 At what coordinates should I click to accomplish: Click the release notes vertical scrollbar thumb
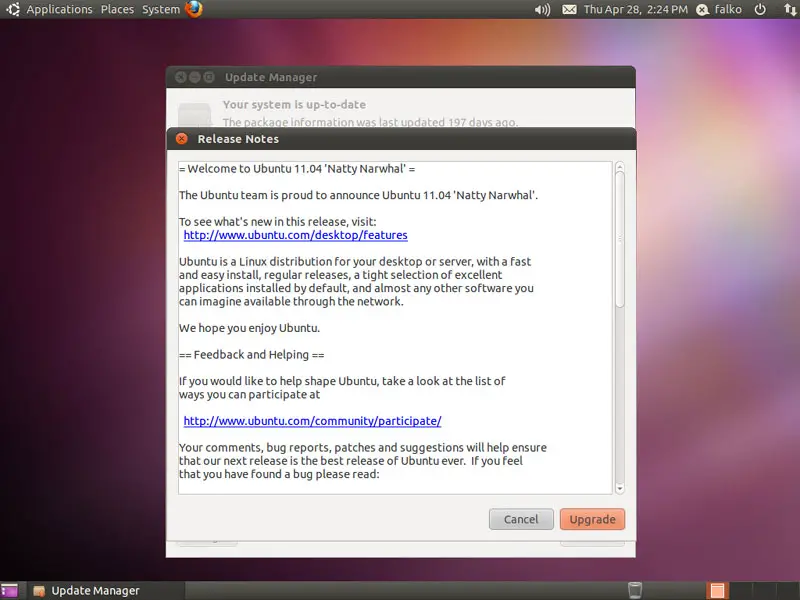(x=620, y=240)
